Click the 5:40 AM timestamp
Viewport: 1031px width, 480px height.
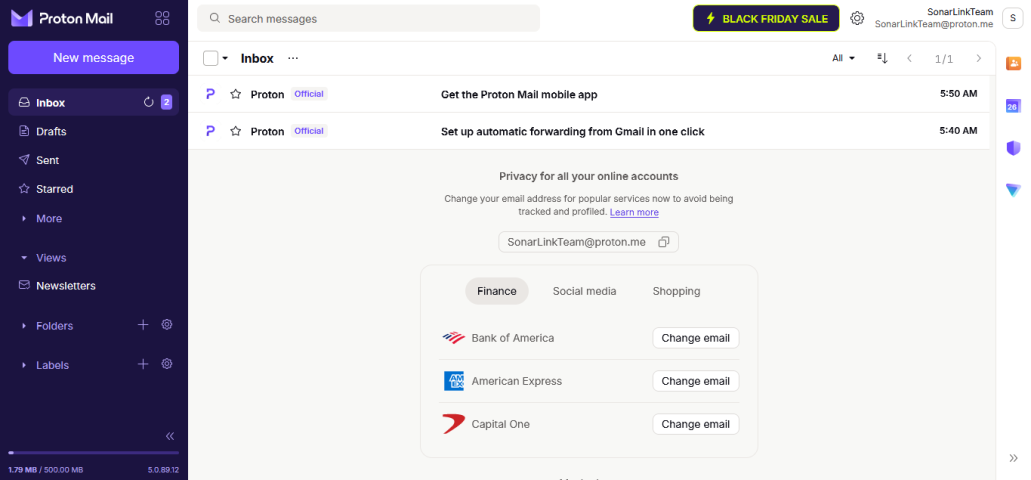coord(959,131)
